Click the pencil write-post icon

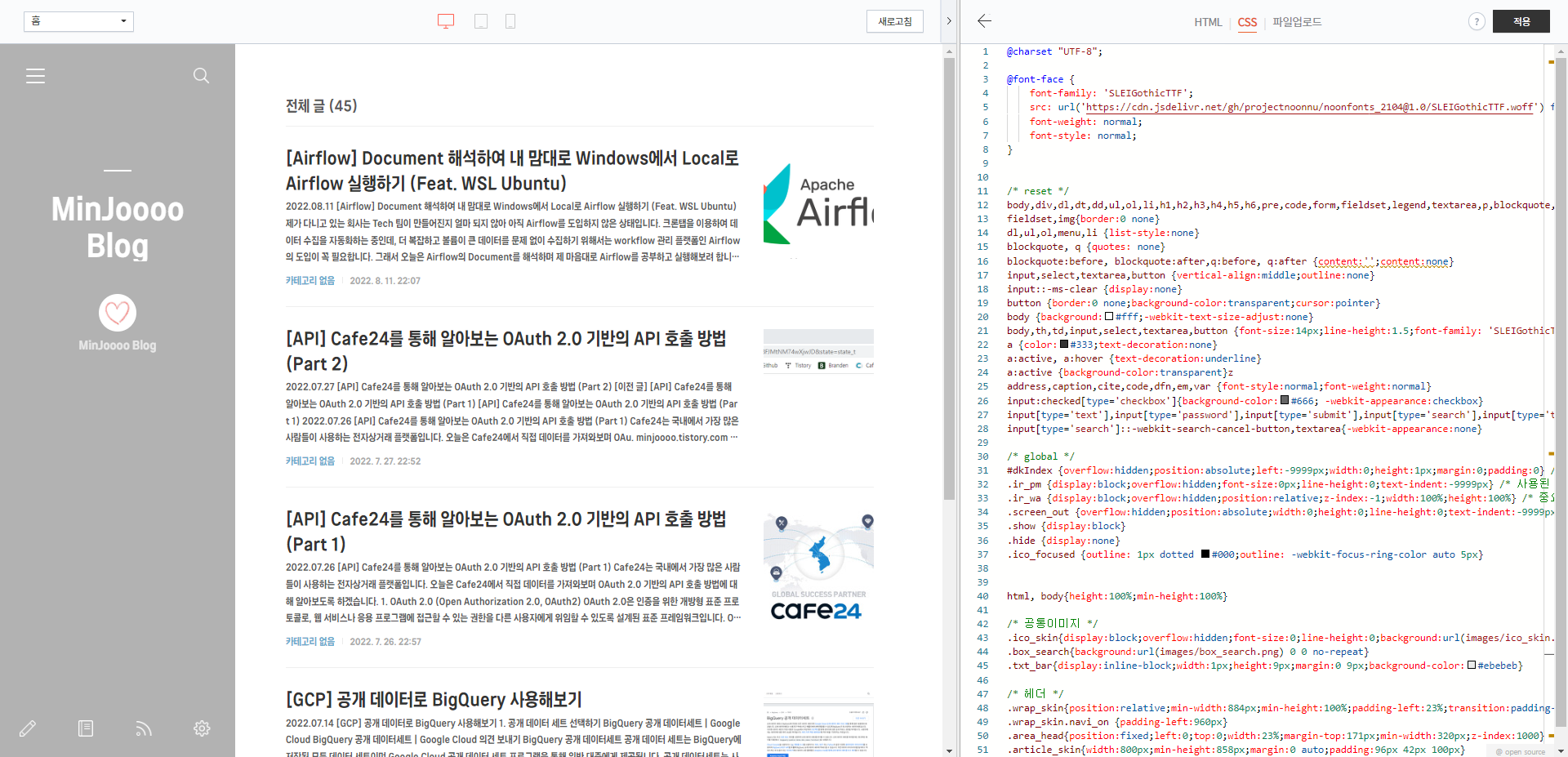(x=28, y=728)
